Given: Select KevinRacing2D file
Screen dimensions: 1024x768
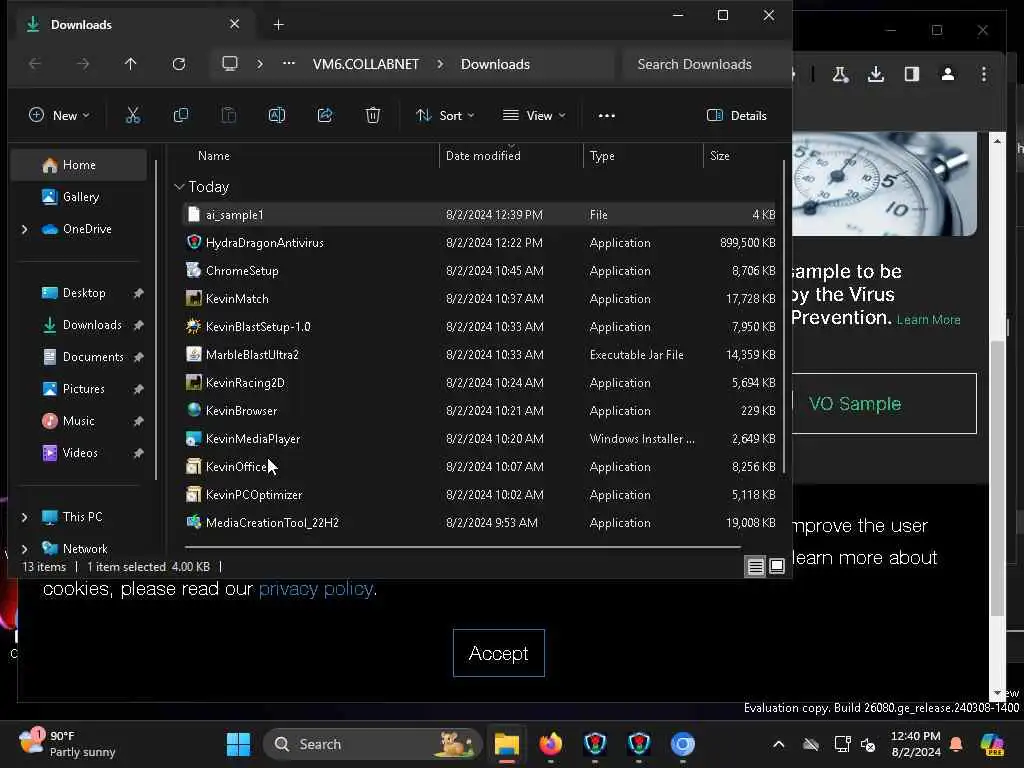Looking at the screenshot, I should [x=479, y=383].
